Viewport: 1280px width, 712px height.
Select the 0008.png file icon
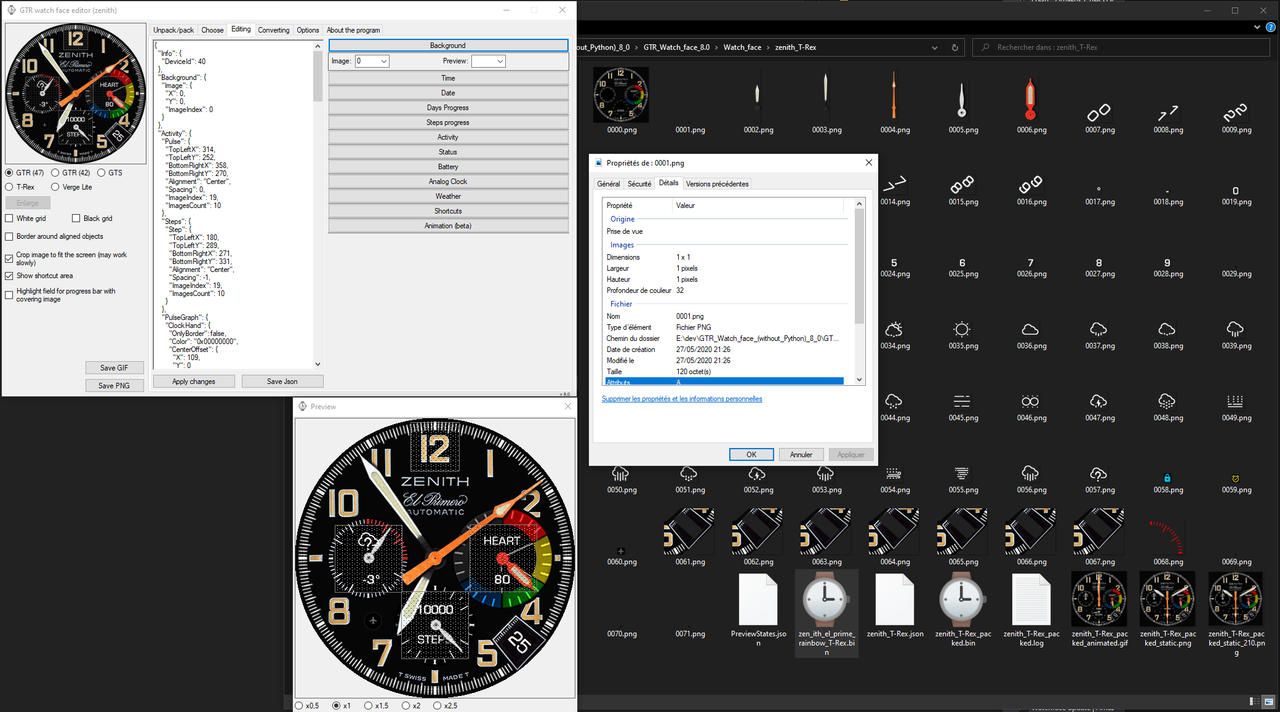click(1167, 113)
